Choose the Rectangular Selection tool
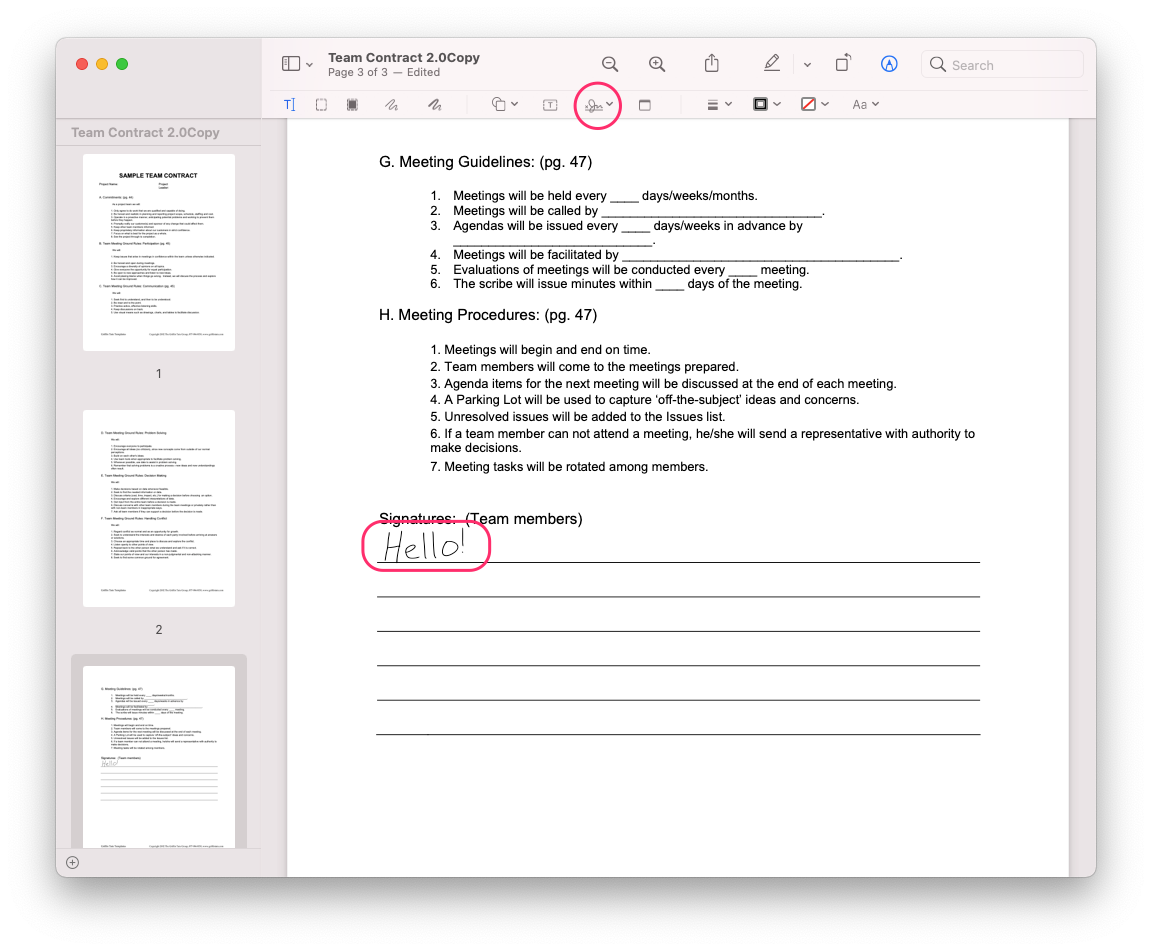This screenshot has width=1152, height=951. pos(321,104)
